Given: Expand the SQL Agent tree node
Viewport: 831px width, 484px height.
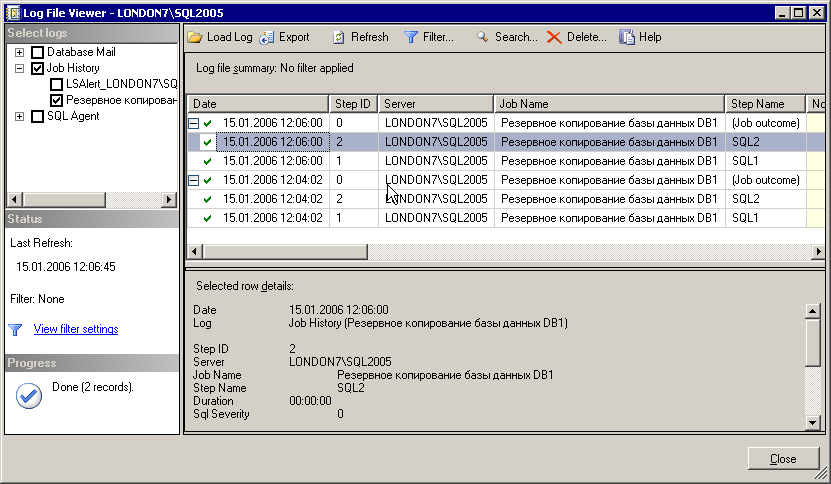Looking at the screenshot, I should (x=20, y=116).
